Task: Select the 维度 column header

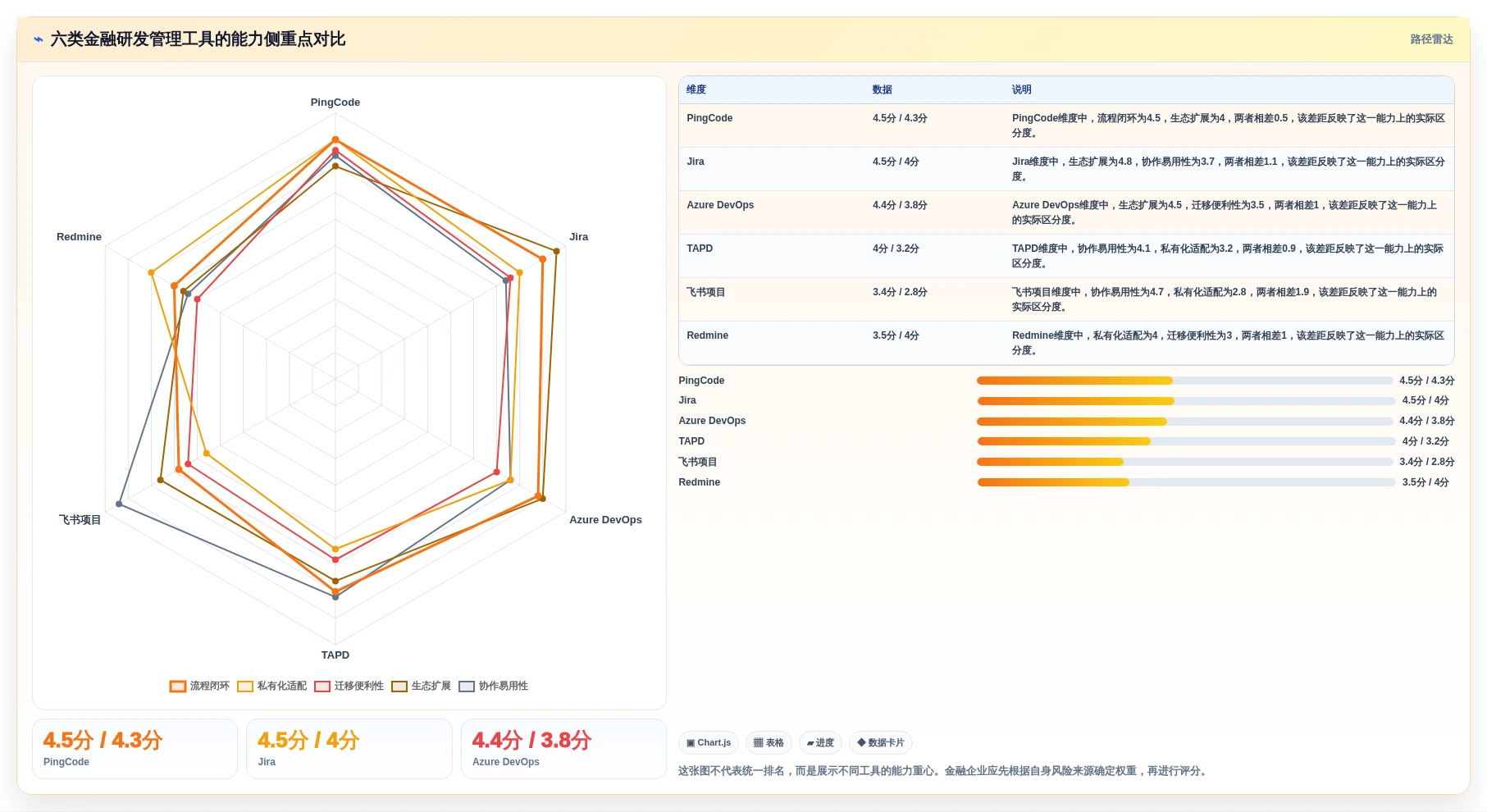Action: coord(696,89)
